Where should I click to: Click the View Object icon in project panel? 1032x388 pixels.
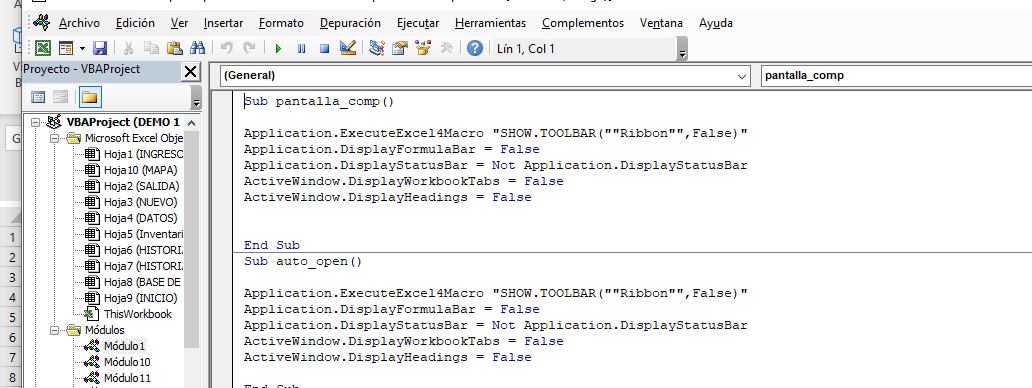(x=61, y=97)
